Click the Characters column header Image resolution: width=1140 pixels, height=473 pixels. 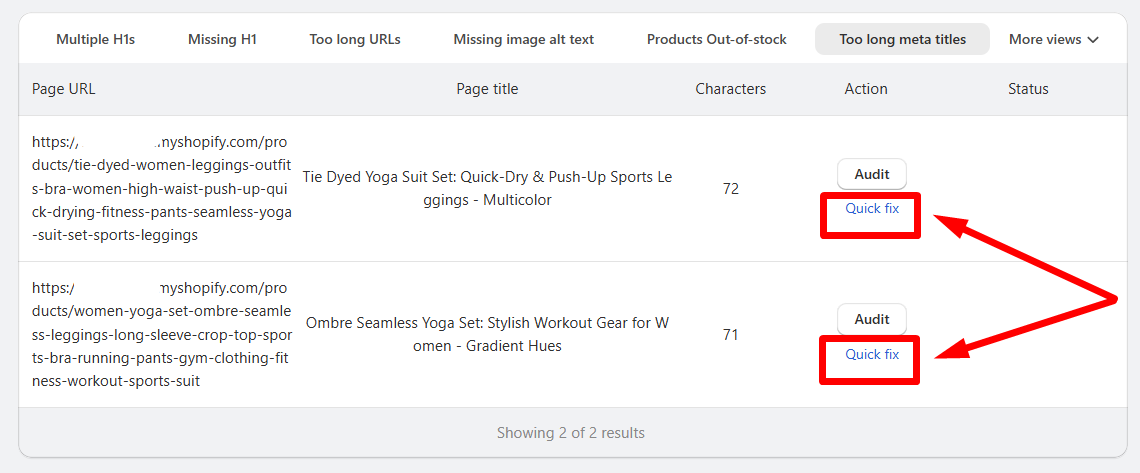tap(730, 89)
